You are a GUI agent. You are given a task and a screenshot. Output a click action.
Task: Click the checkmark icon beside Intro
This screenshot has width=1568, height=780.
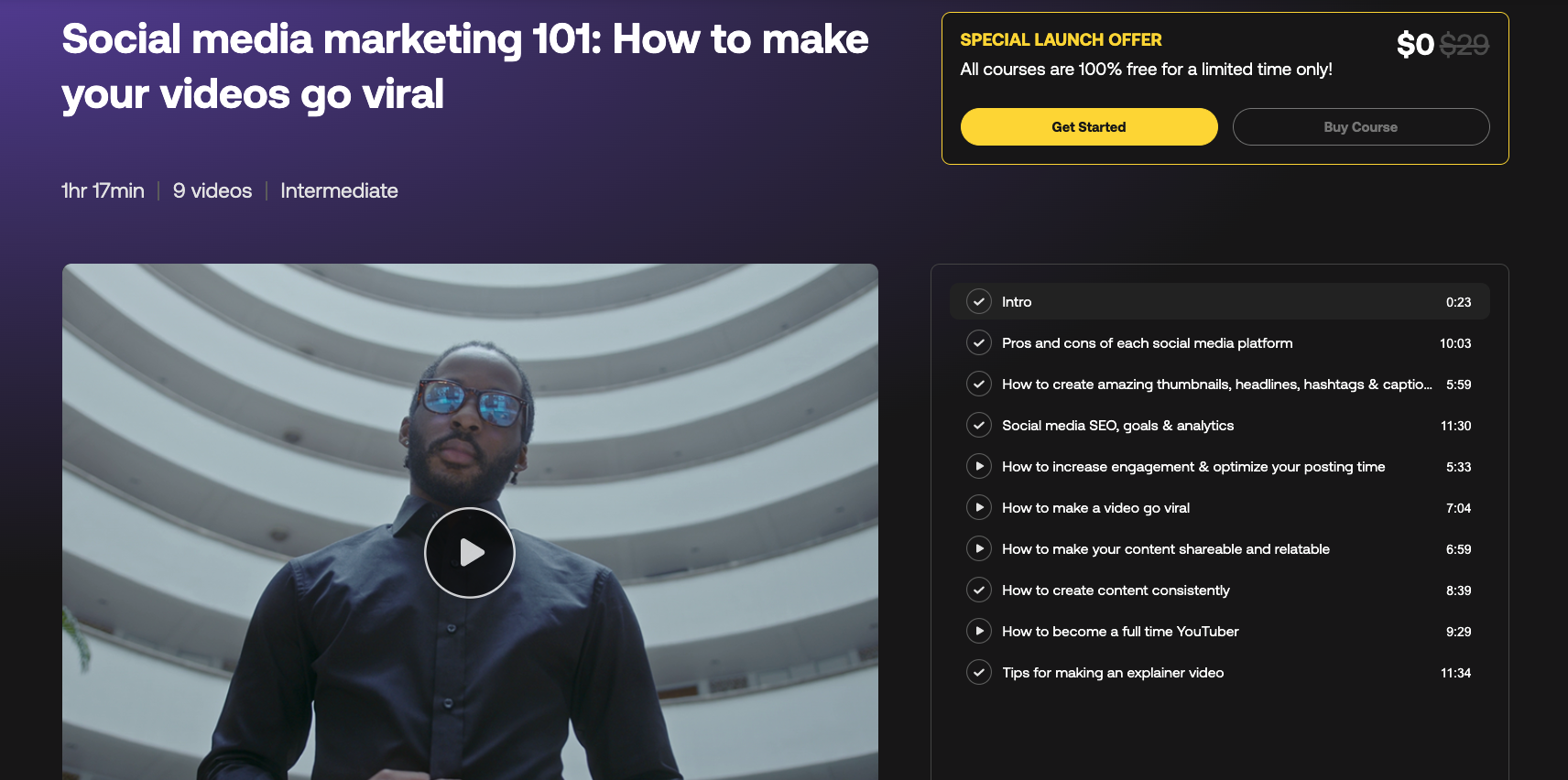click(x=979, y=301)
